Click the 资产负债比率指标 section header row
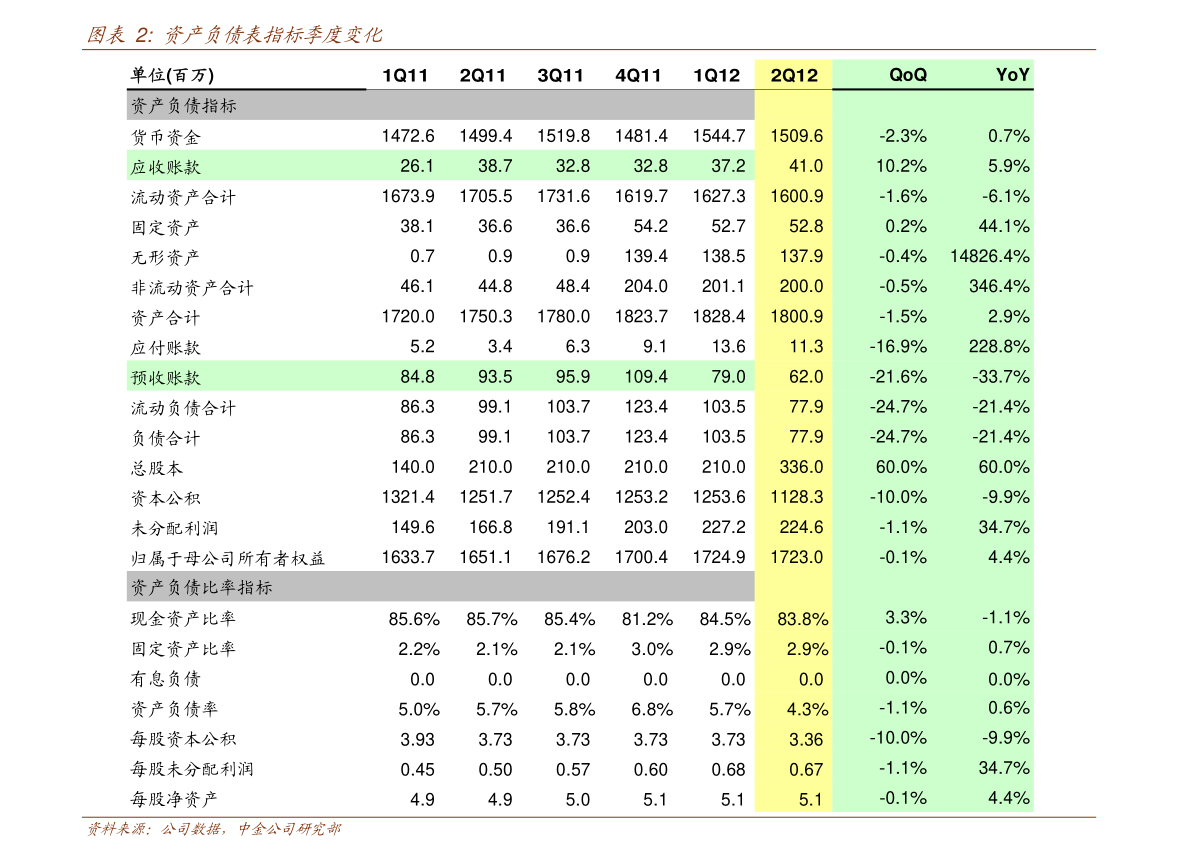 (441, 587)
